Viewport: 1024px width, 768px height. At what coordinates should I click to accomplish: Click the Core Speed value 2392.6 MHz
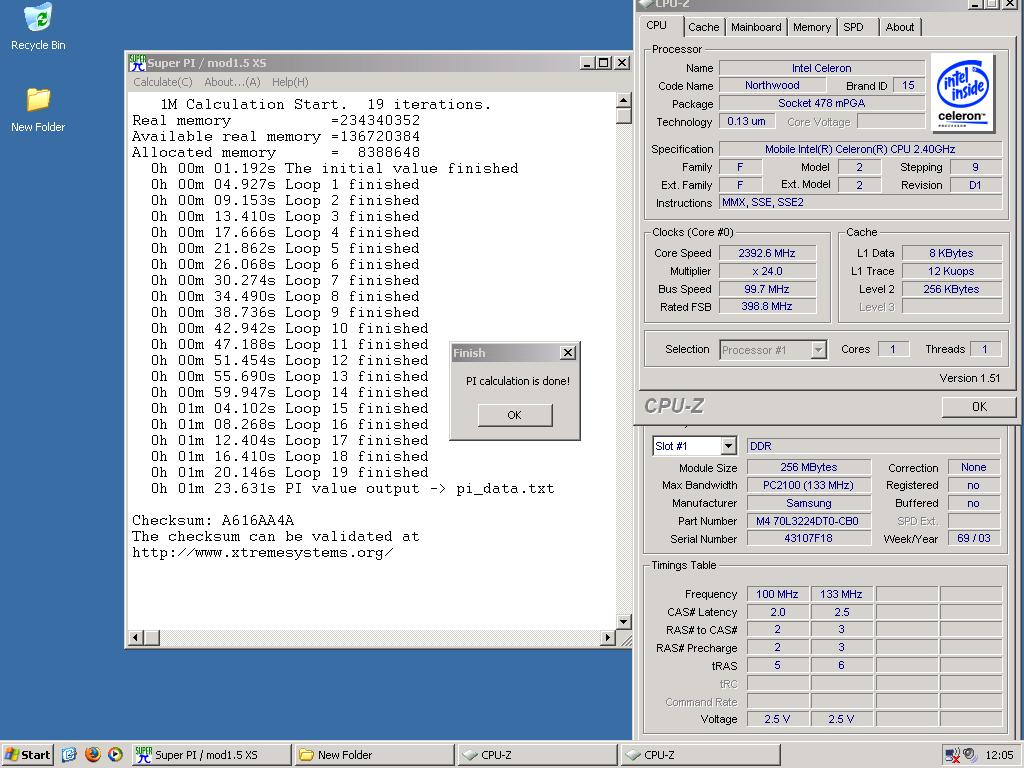pos(767,253)
